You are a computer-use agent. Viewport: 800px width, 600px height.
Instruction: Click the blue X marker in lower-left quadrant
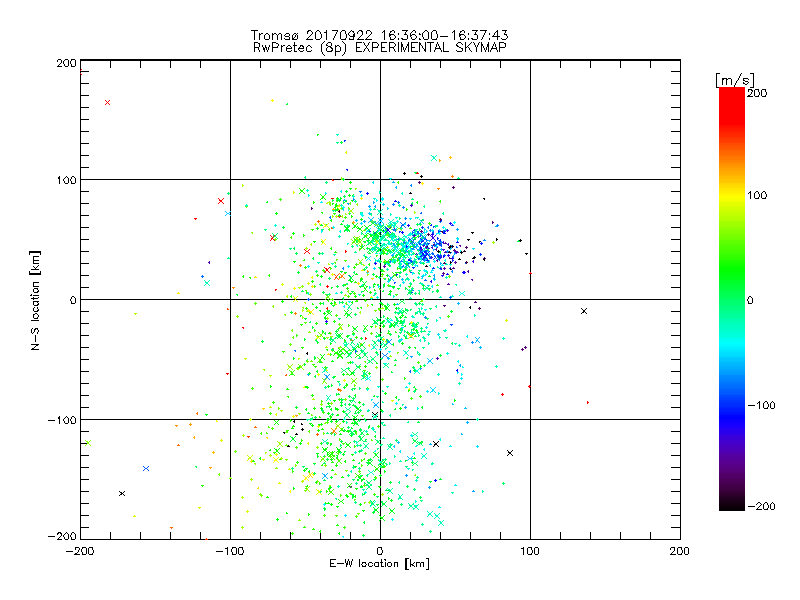coord(146,468)
